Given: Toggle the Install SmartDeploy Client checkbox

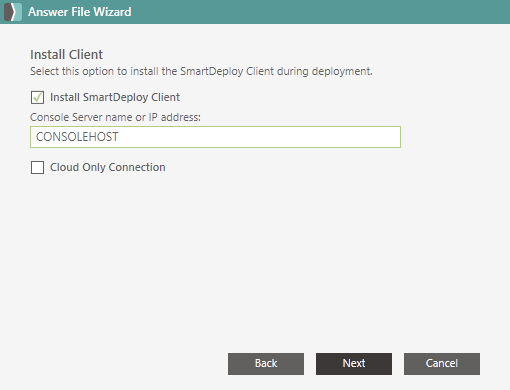Looking at the screenshot, I should pyautogui.click(x=37, y=98).
